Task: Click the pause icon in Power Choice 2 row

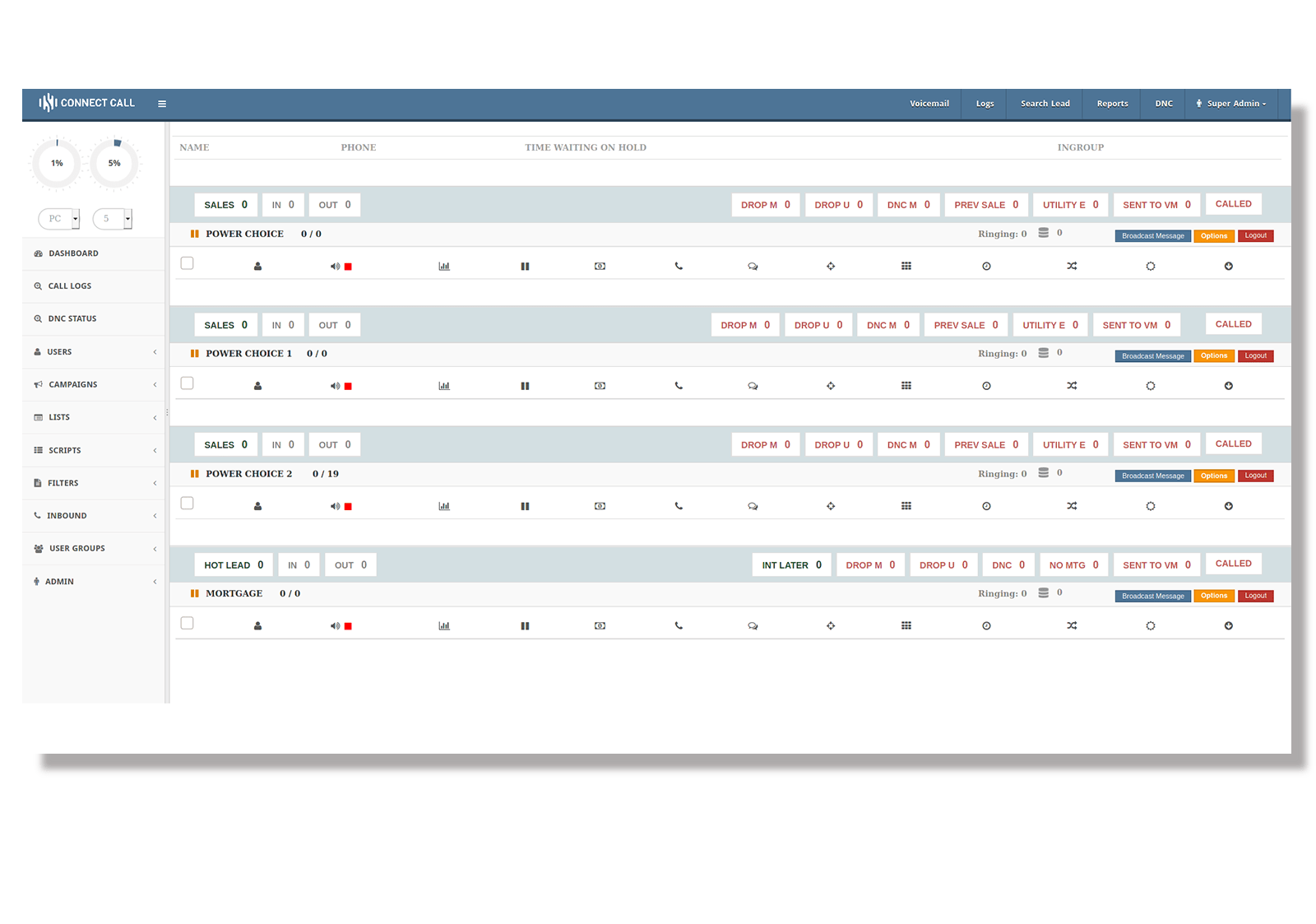Action: coord(525,506)
